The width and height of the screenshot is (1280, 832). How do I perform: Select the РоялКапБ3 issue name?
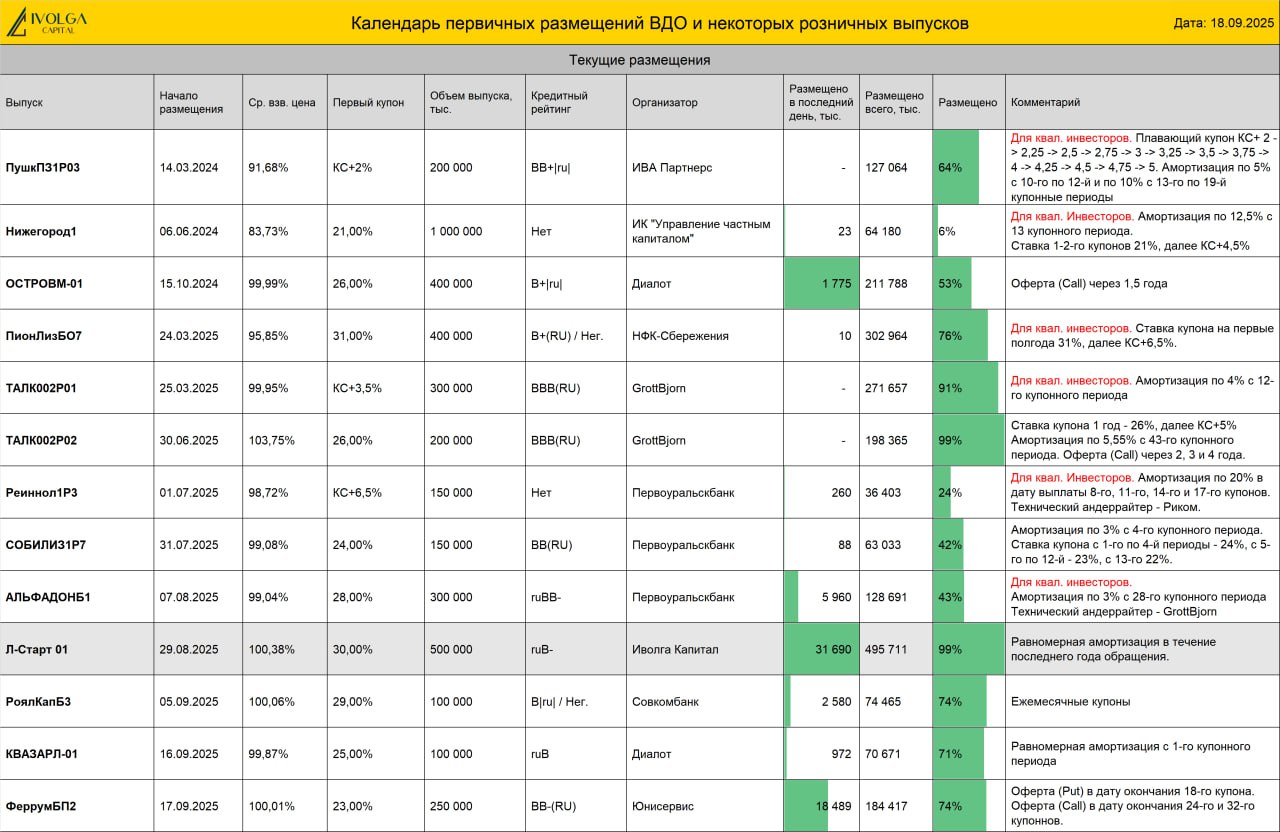tap(38, 701)
